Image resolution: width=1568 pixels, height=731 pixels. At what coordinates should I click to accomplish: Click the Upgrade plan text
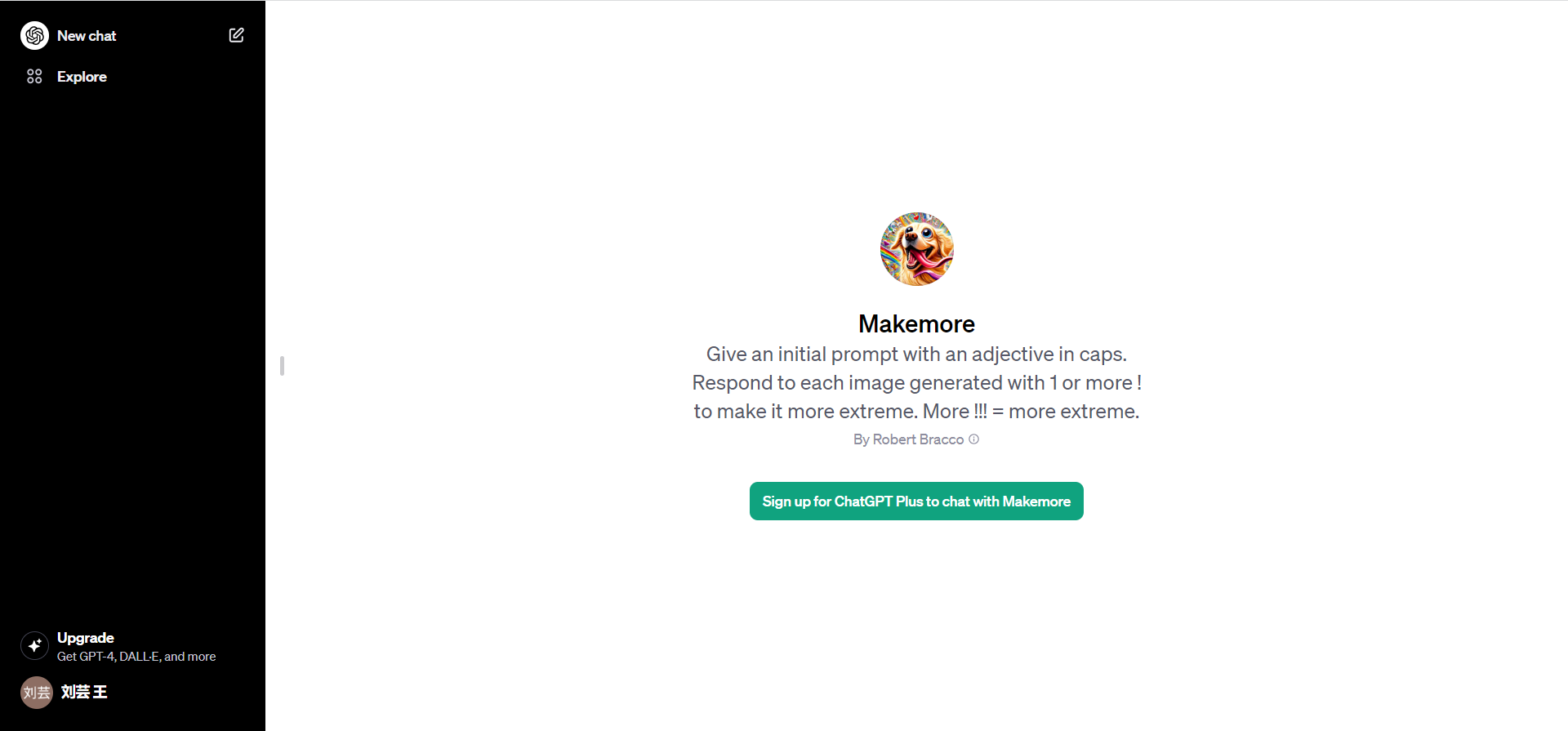[86, 638]
